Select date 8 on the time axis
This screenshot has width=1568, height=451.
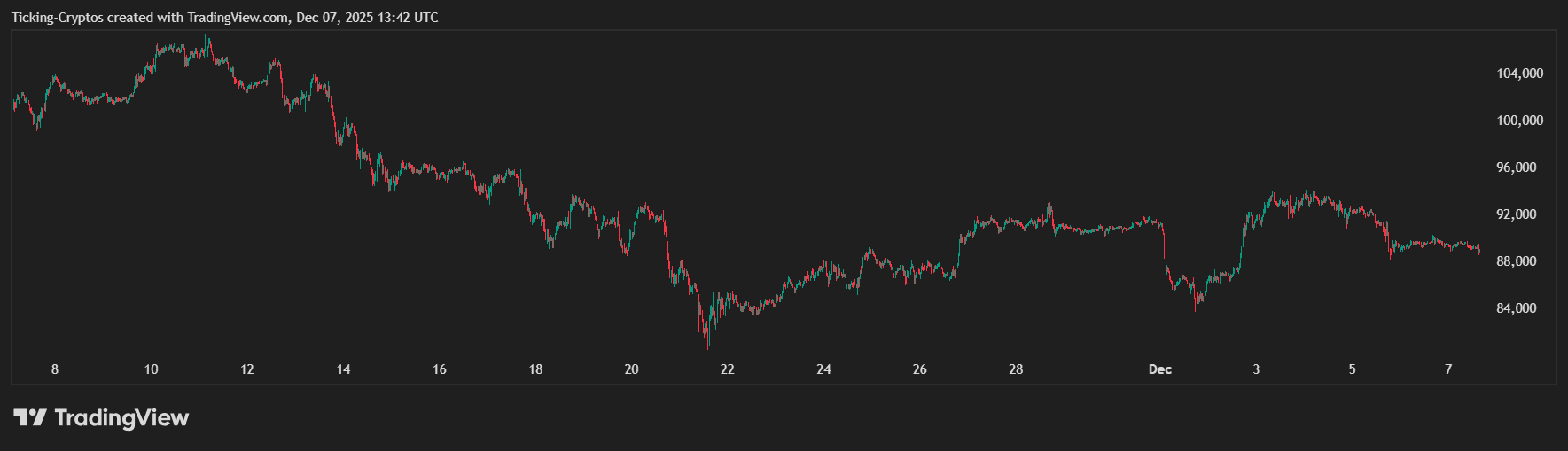(x=55, y=369)
